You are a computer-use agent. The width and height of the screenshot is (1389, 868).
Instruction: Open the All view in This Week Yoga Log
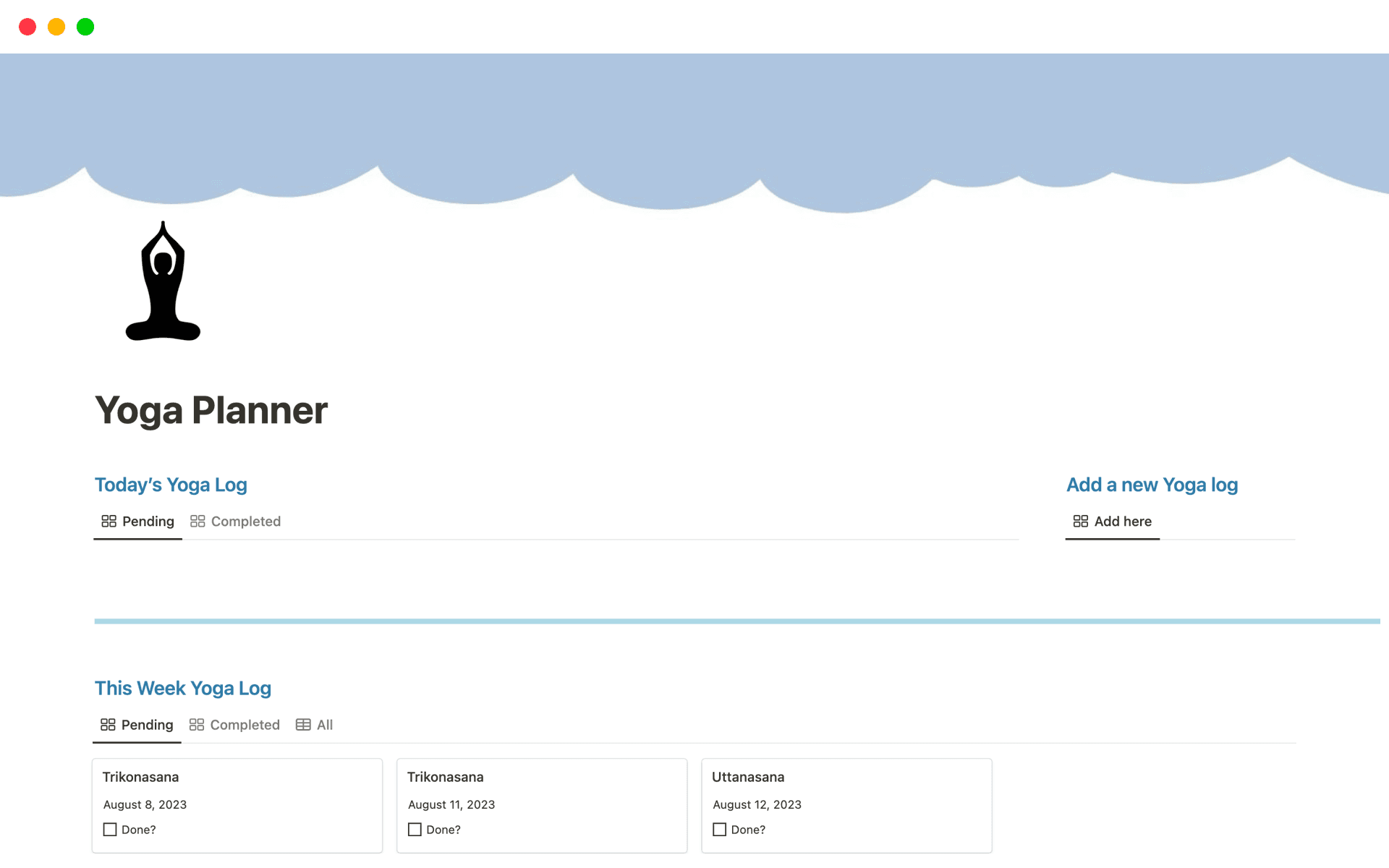324,725
